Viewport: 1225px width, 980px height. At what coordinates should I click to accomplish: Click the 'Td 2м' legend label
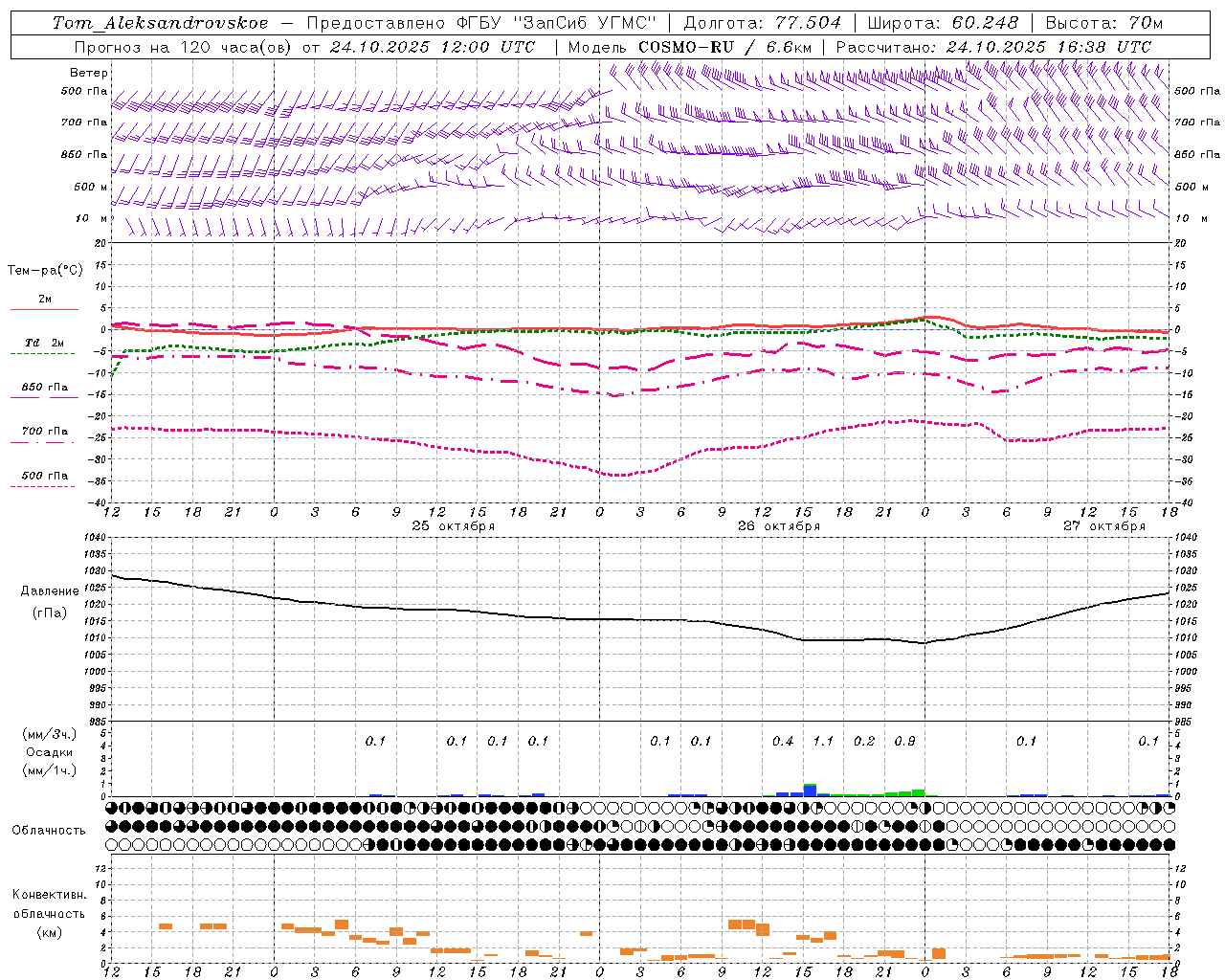click(x=45, y=343)
